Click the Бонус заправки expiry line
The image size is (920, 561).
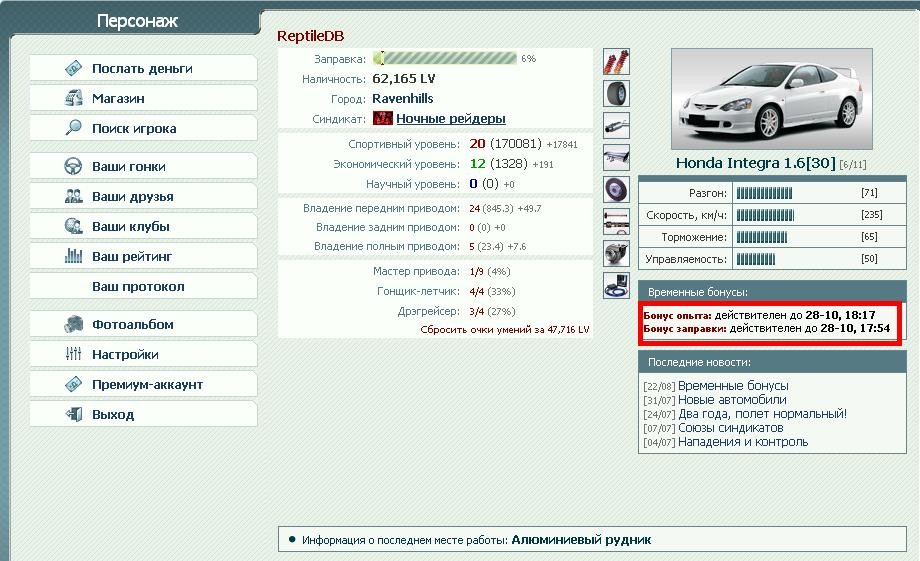coord(767,329)
